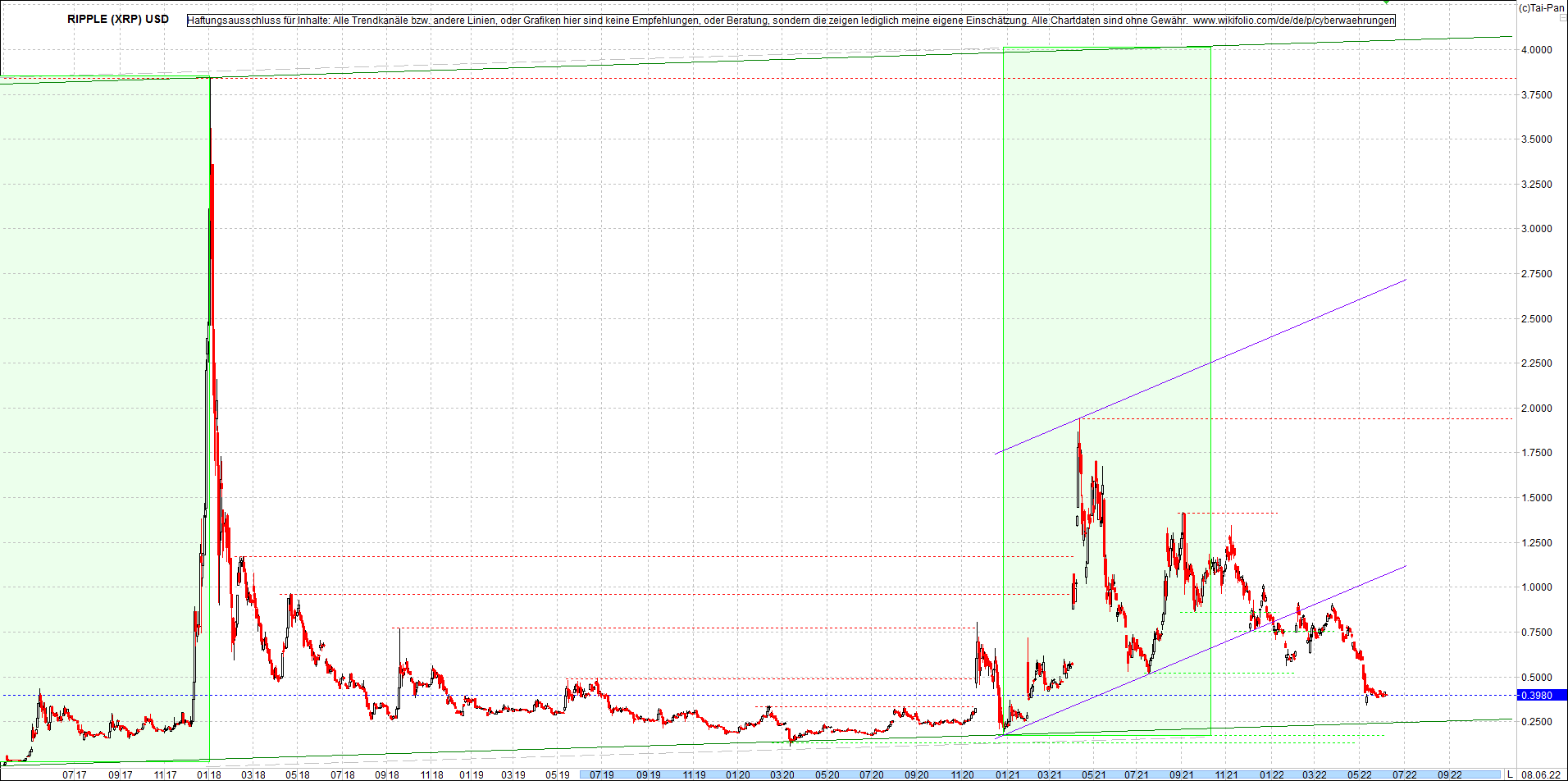This screenshot has height=781, width=1568.
Task: Select the blue 0.3980 current price marker
Action: click(x=1542, y=695)
